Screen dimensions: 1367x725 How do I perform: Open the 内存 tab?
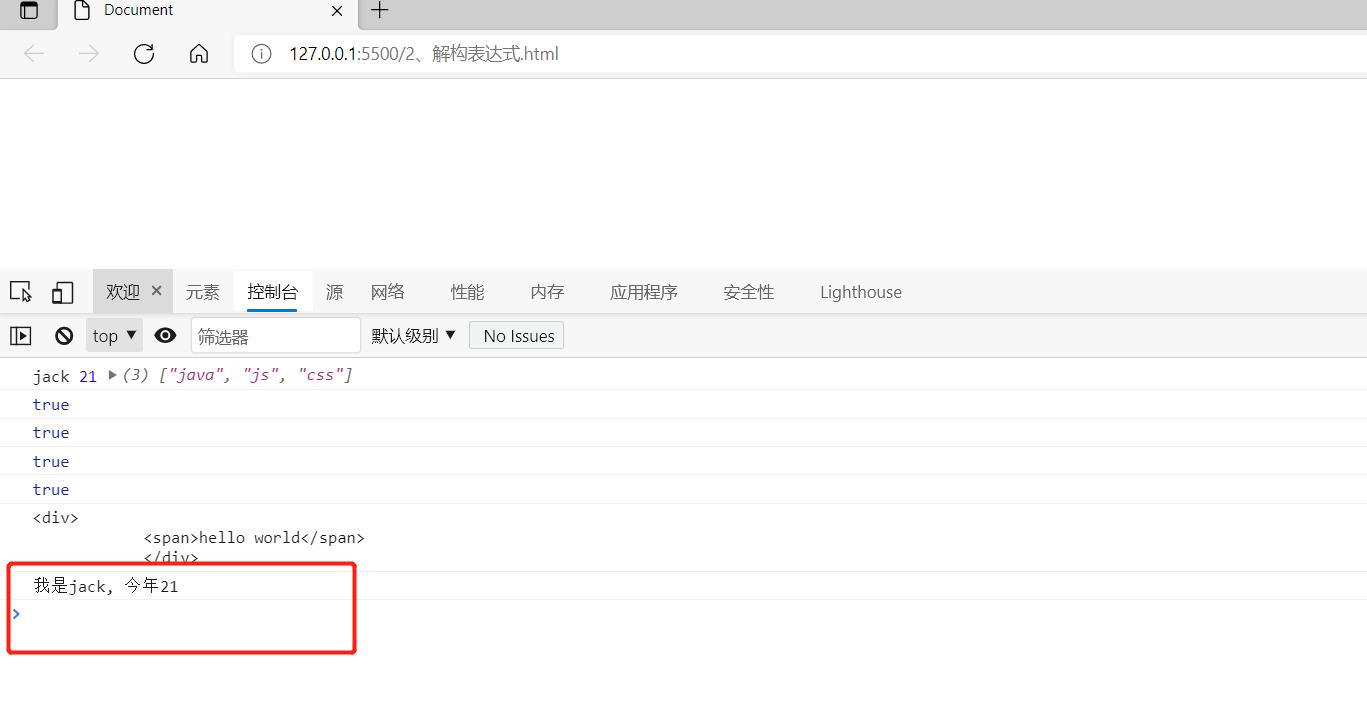(547, 292)
